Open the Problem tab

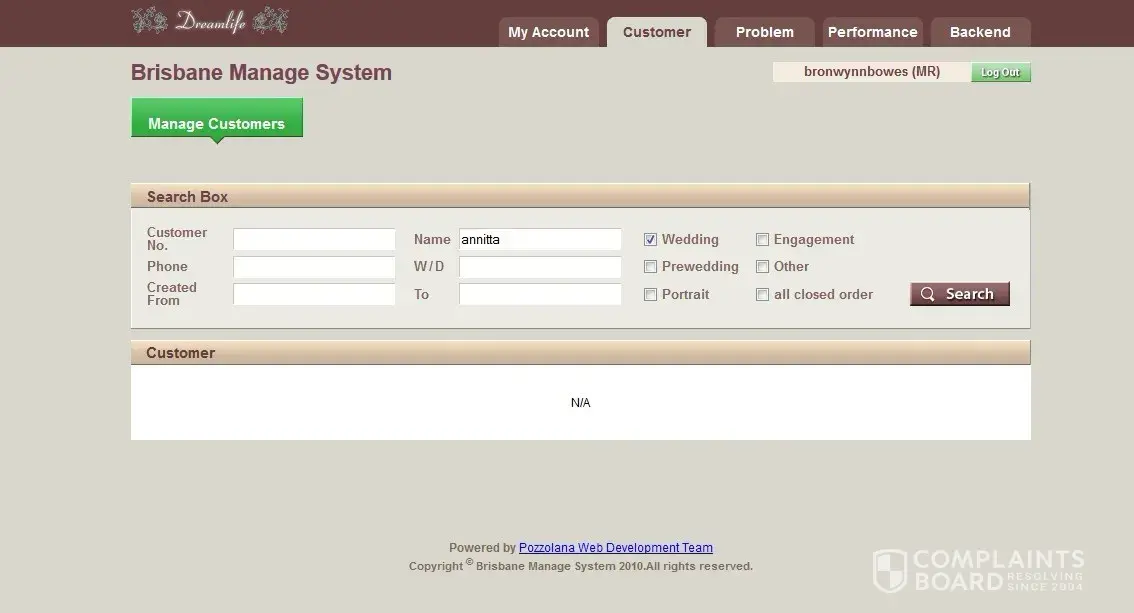(764, 32)
